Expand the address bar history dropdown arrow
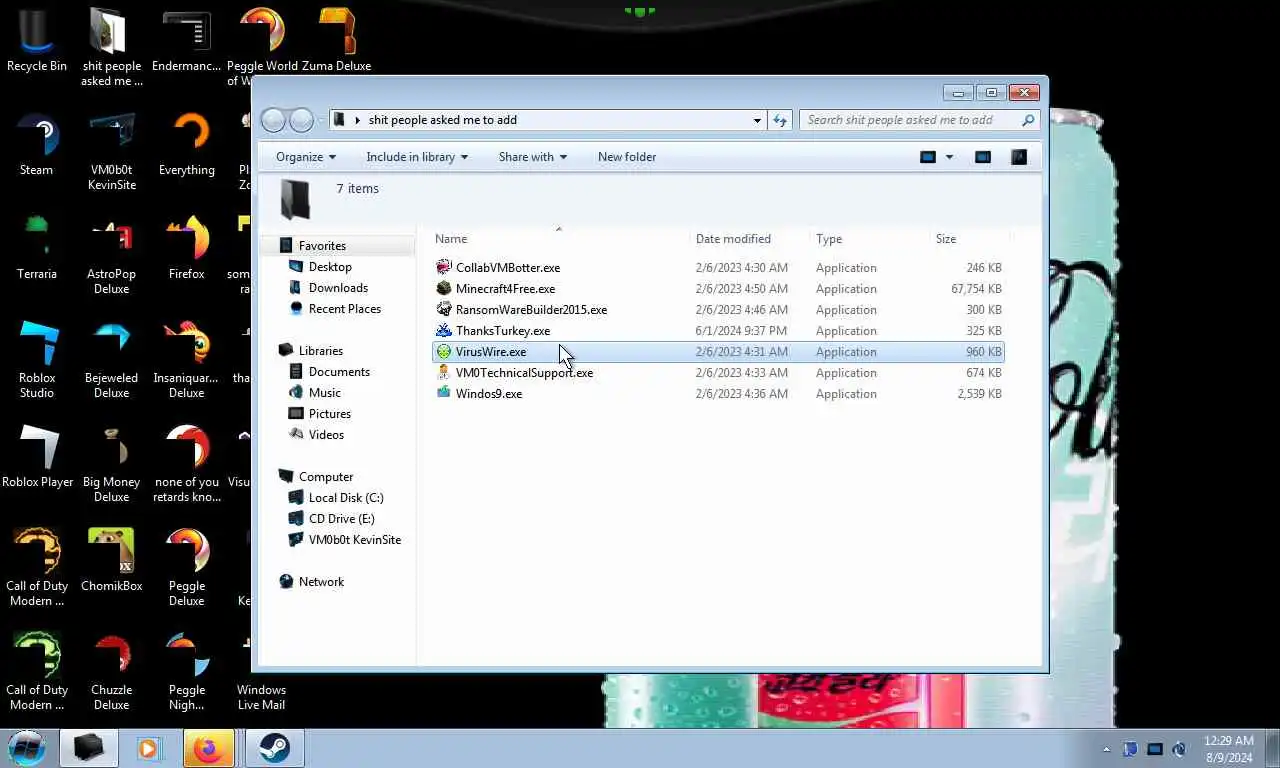Screen dimensions: 1280x768 click(x=757, y=120)
